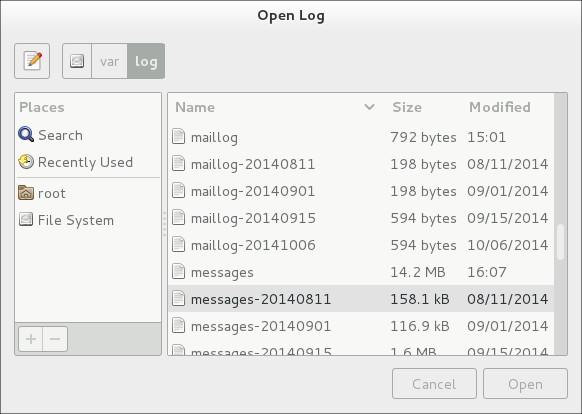Select maillog-20140915 file

pos(361,218)
